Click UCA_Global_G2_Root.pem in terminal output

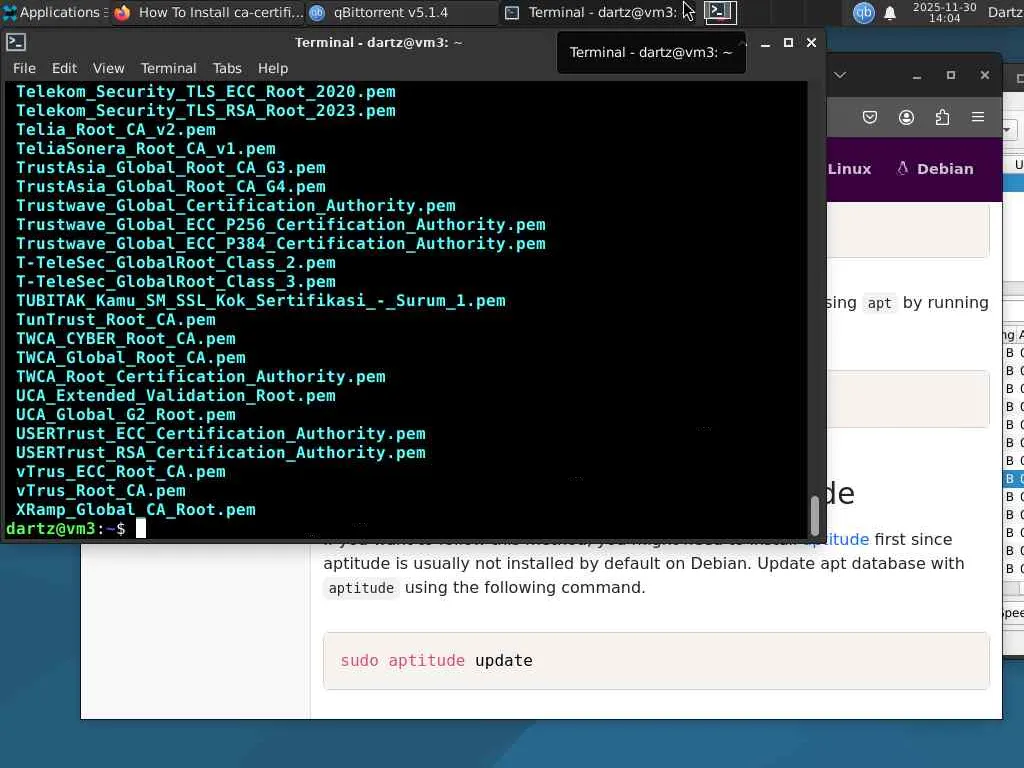(125, 415)
